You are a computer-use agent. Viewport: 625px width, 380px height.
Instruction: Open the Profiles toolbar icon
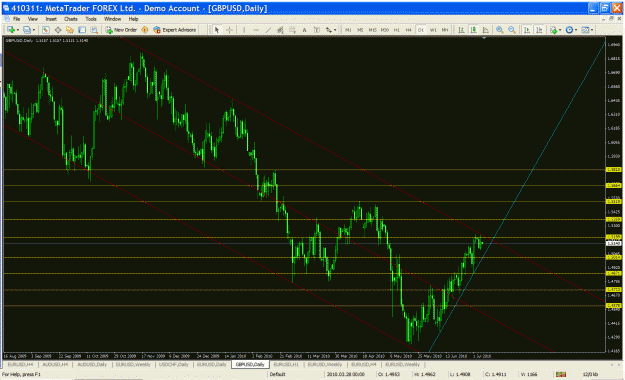tap(26, 30)
